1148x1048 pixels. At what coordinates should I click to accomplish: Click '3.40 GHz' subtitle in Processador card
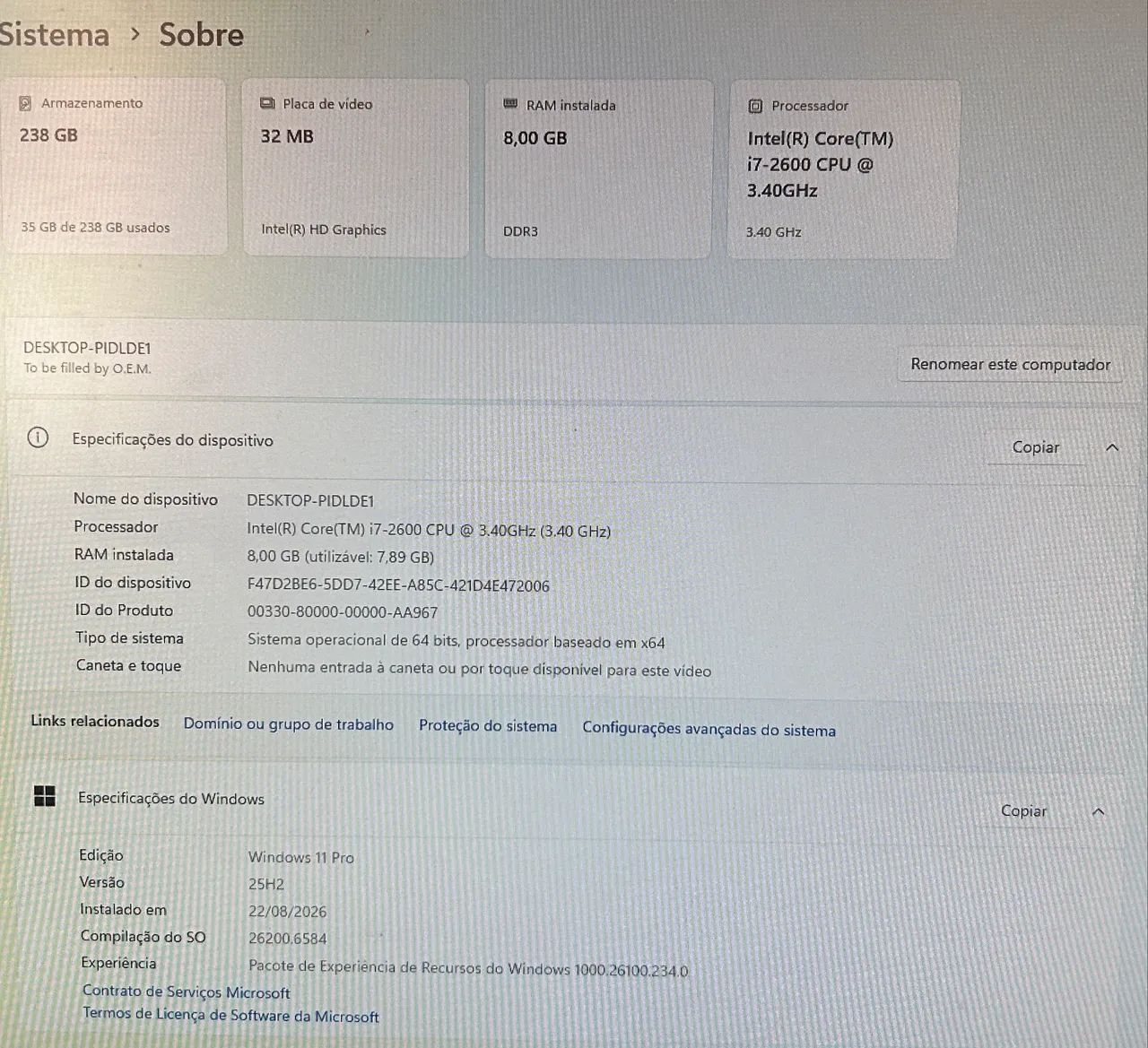[x=773, y=232]
